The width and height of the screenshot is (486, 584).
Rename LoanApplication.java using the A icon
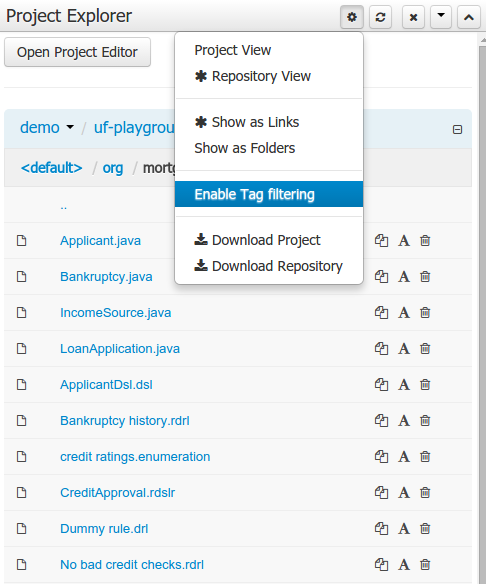click(404, 349)
